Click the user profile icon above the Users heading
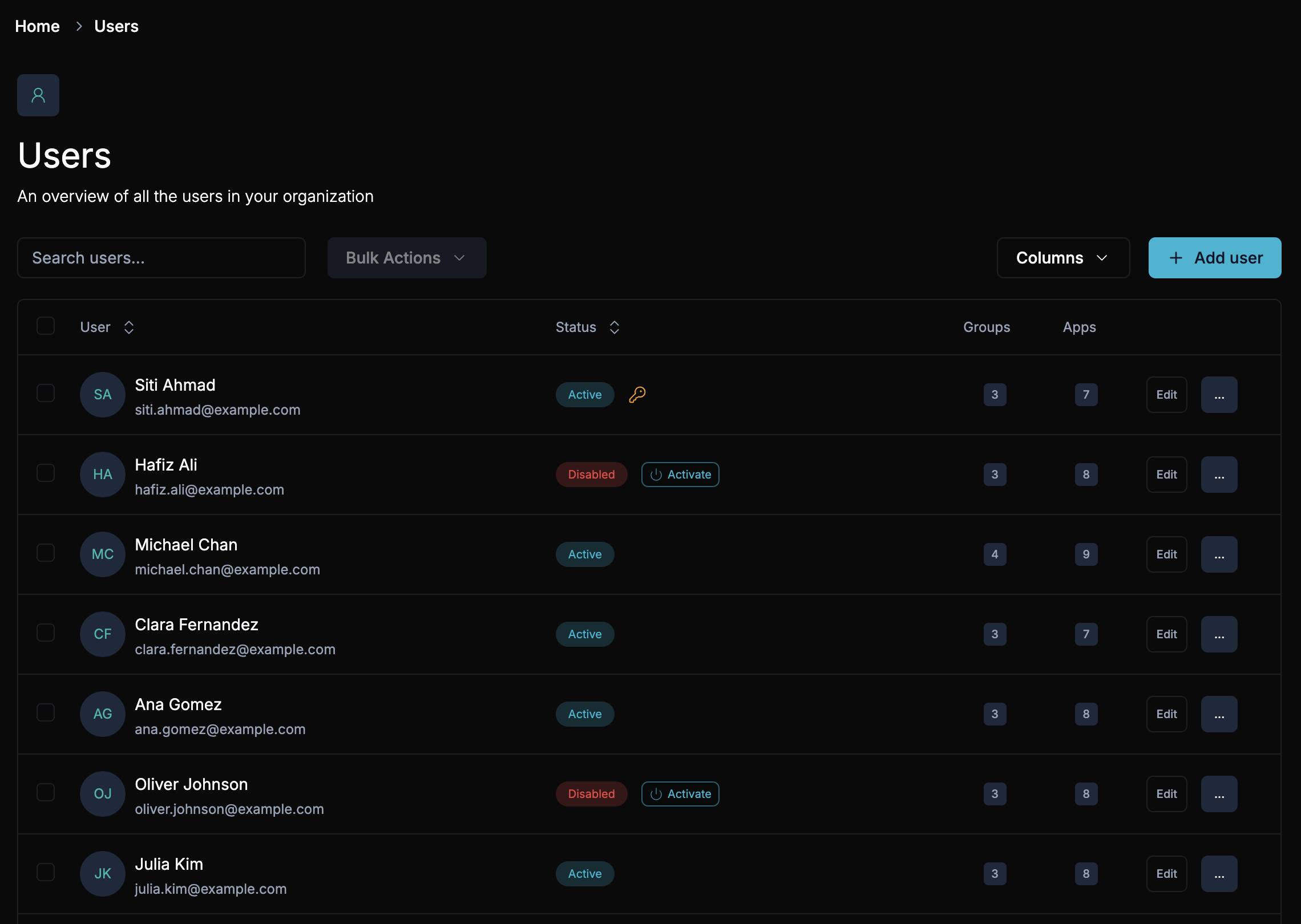 38,95
